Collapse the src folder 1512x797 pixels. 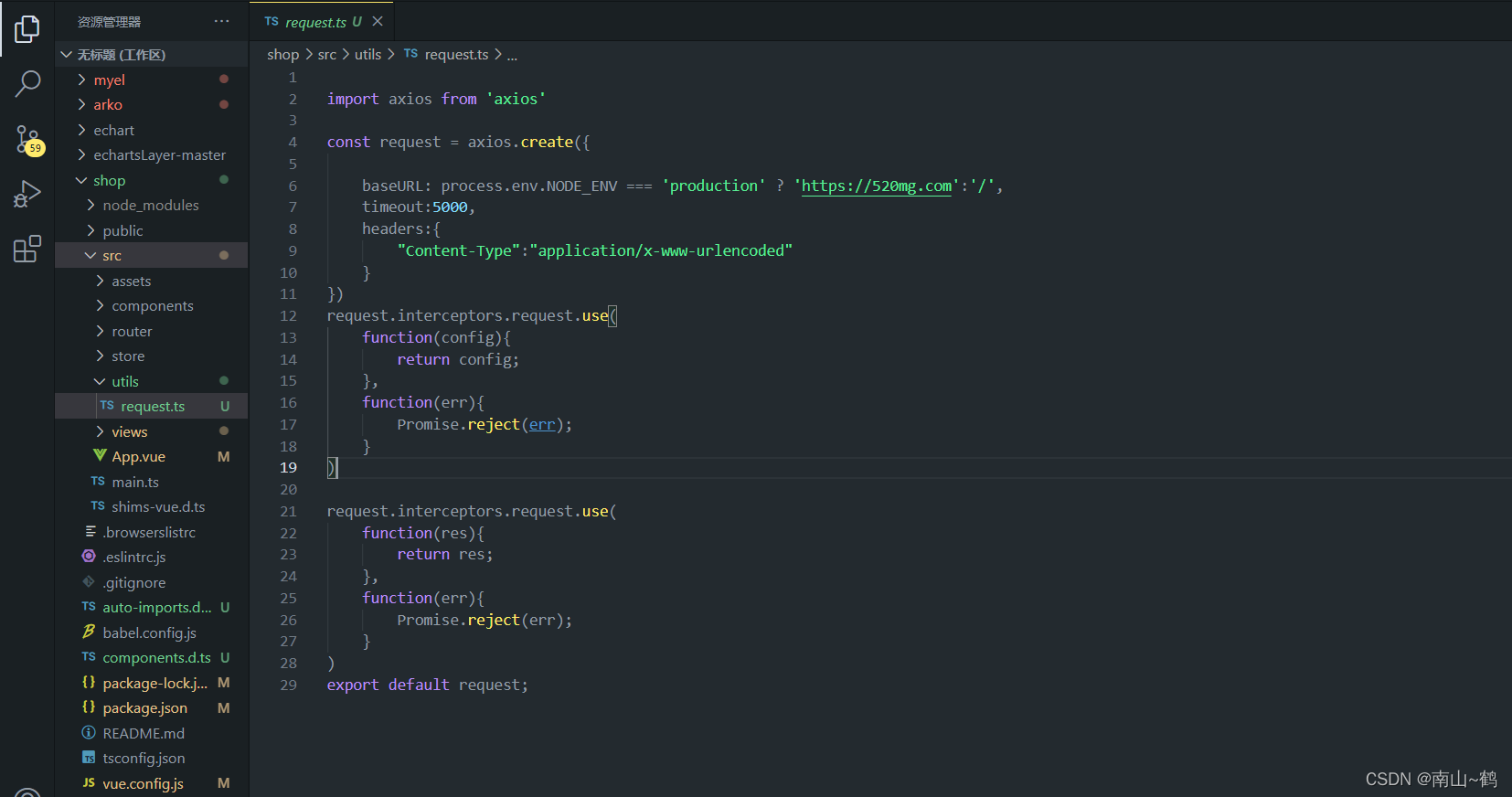click(91, 255)
